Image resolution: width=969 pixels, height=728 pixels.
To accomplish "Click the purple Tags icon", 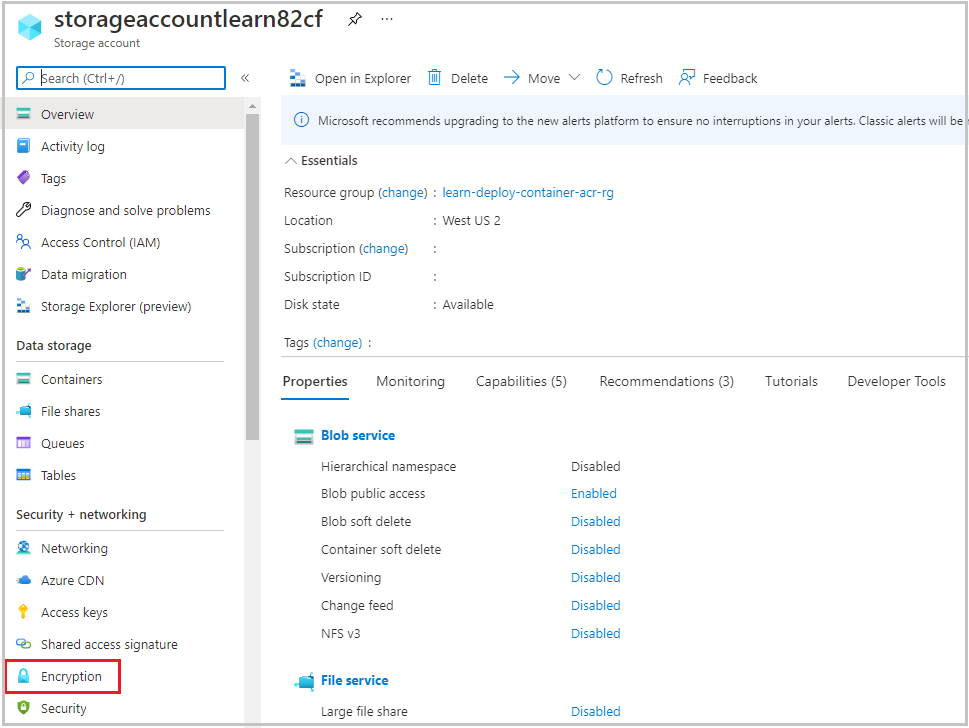I will (x=23, y=178).
